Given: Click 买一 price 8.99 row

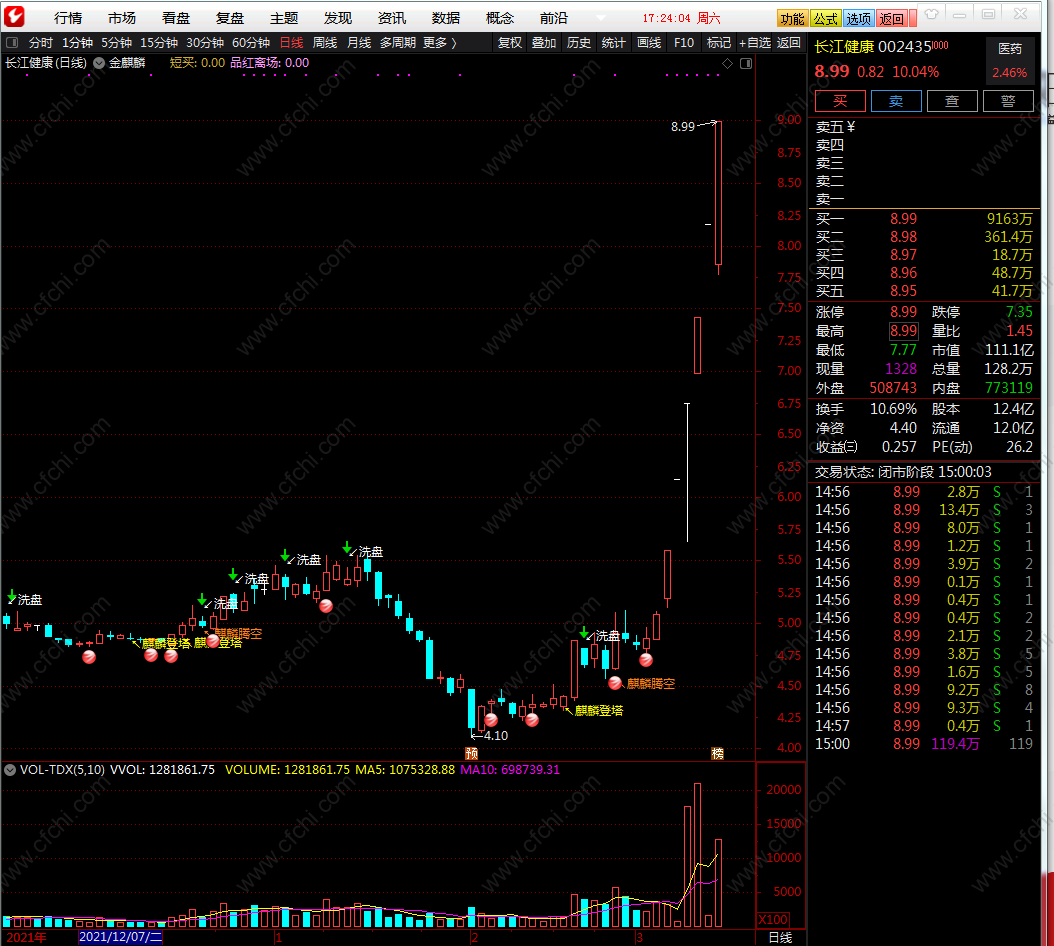Looking at the screenshot, I should pos(924,219).
